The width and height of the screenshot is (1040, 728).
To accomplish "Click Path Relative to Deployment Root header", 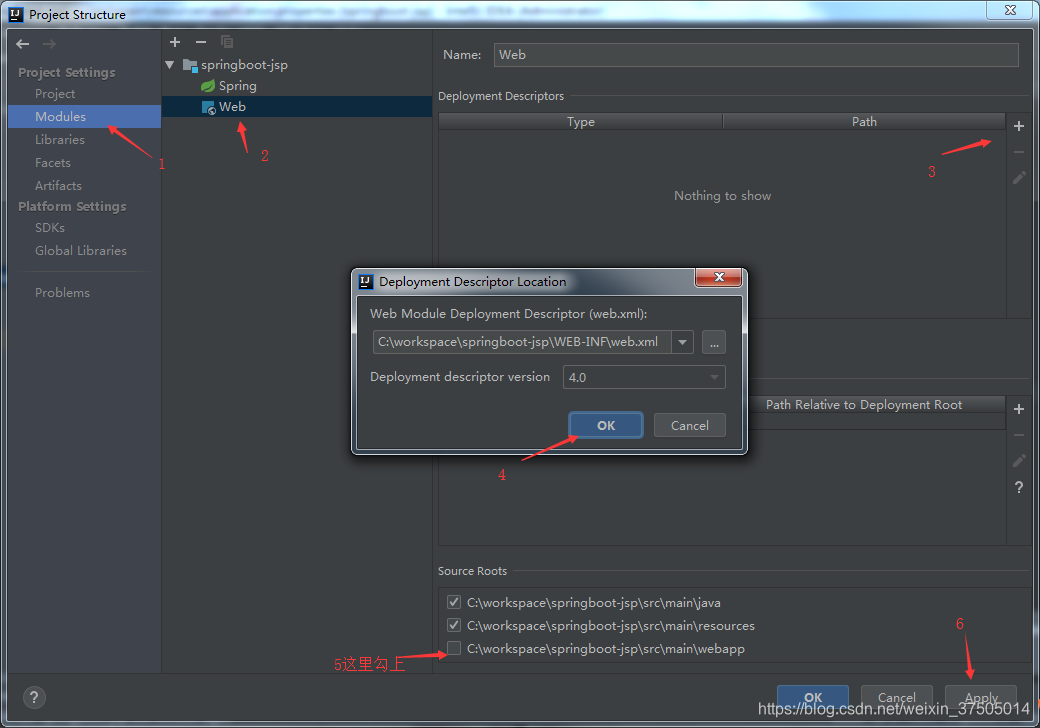I will 864,404.
